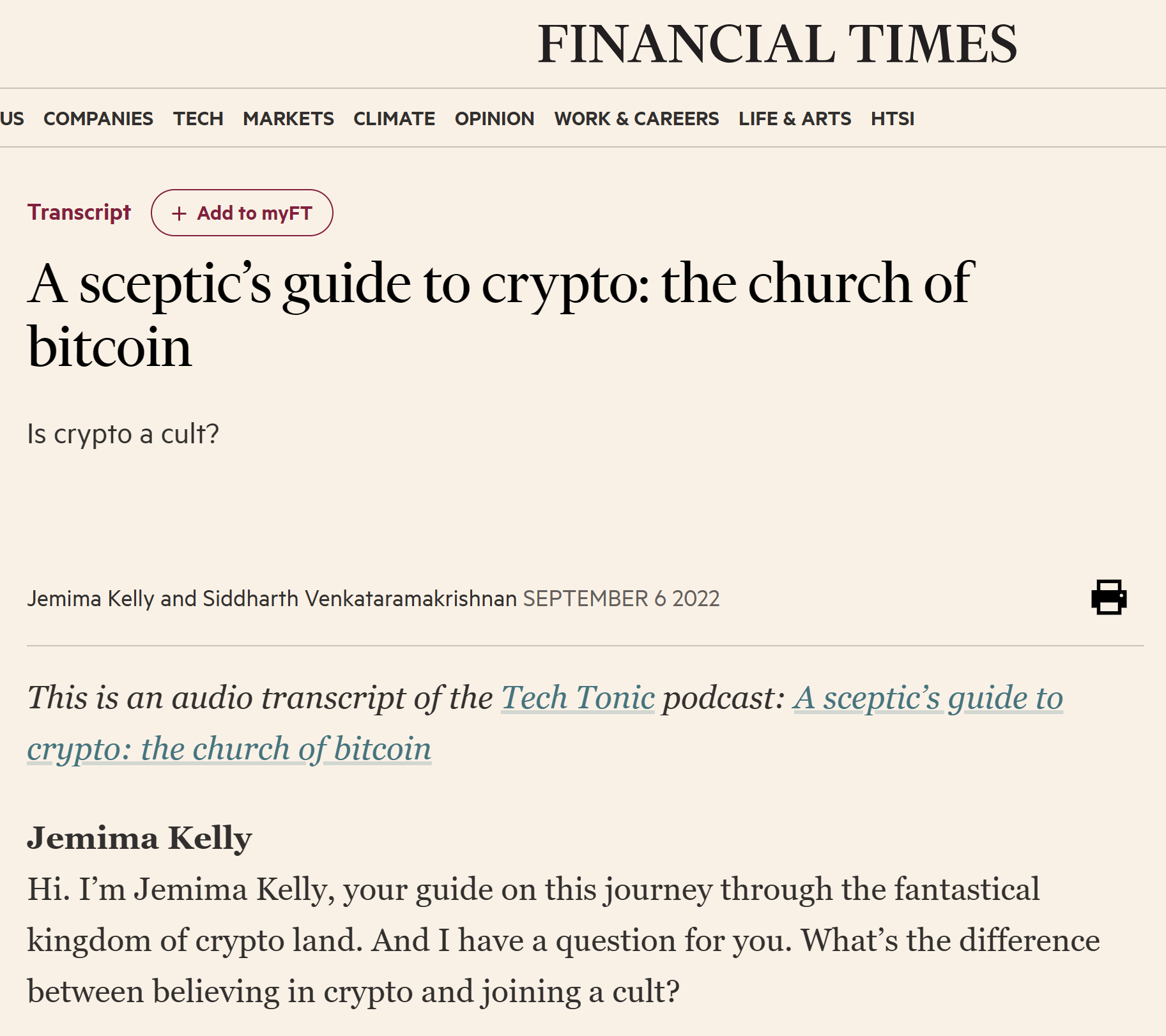The image size is (1166, 1036).
Task: Open the HTSI section
Action: coord(892,118)
